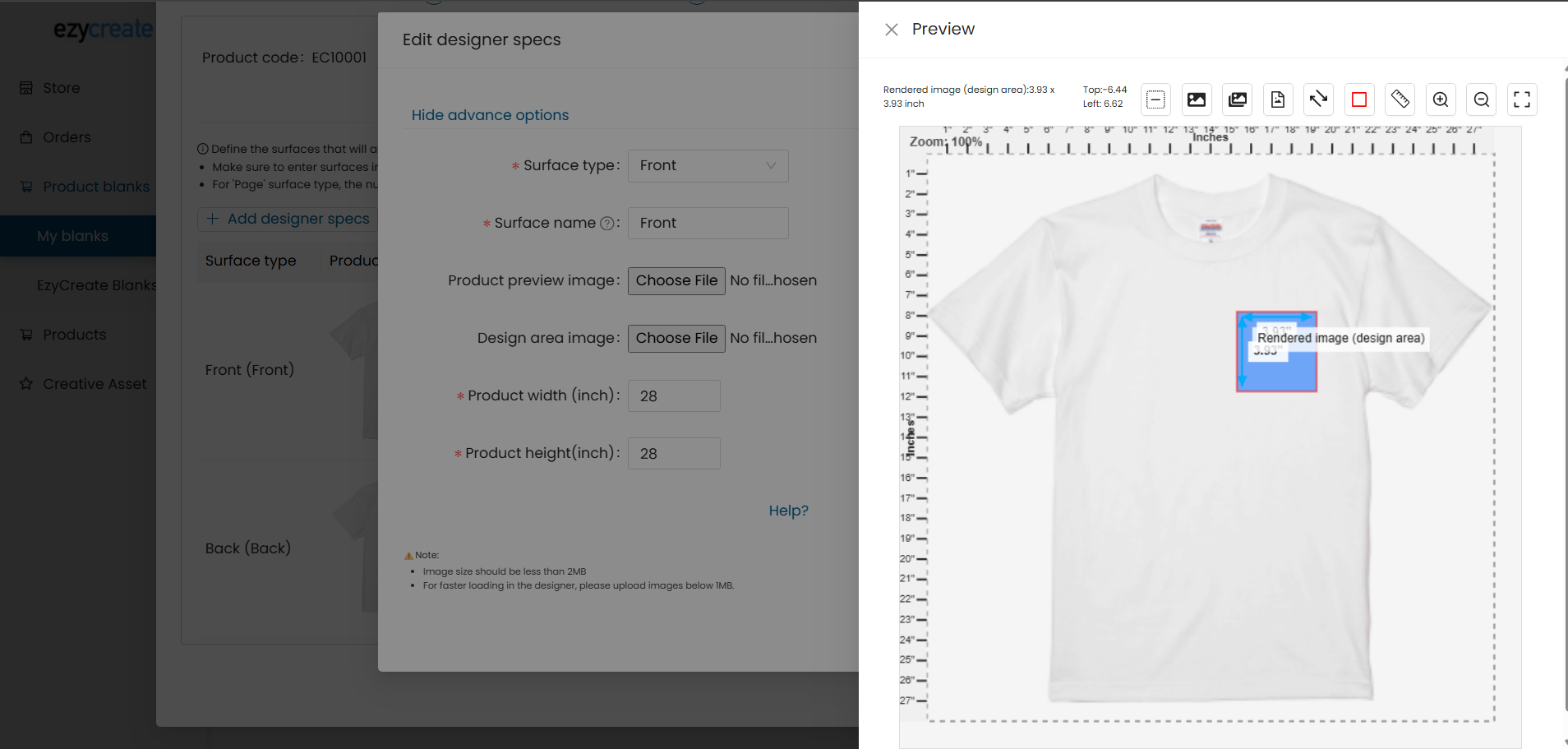Click the Surface name help icon
1568x749 pixels.
(606, 224)
